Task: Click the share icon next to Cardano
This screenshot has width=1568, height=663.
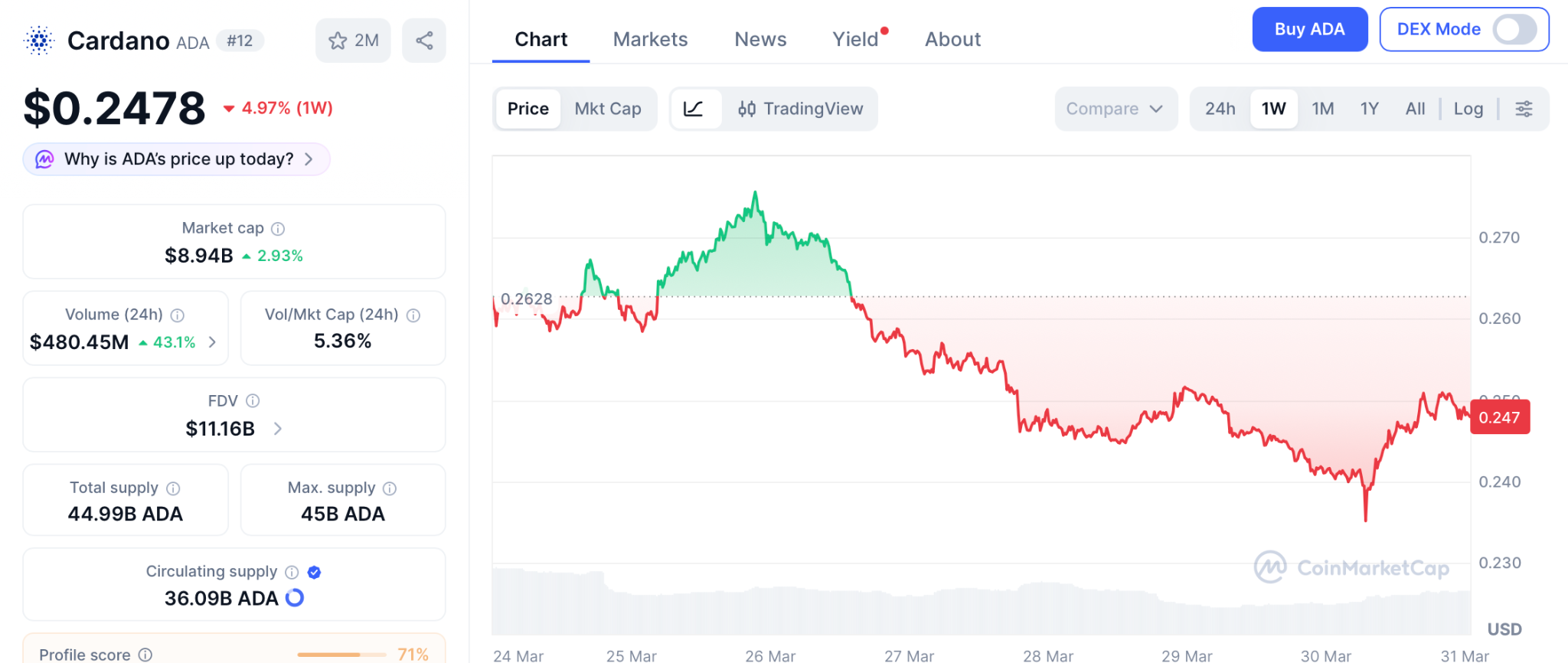Action: point(424,41)
